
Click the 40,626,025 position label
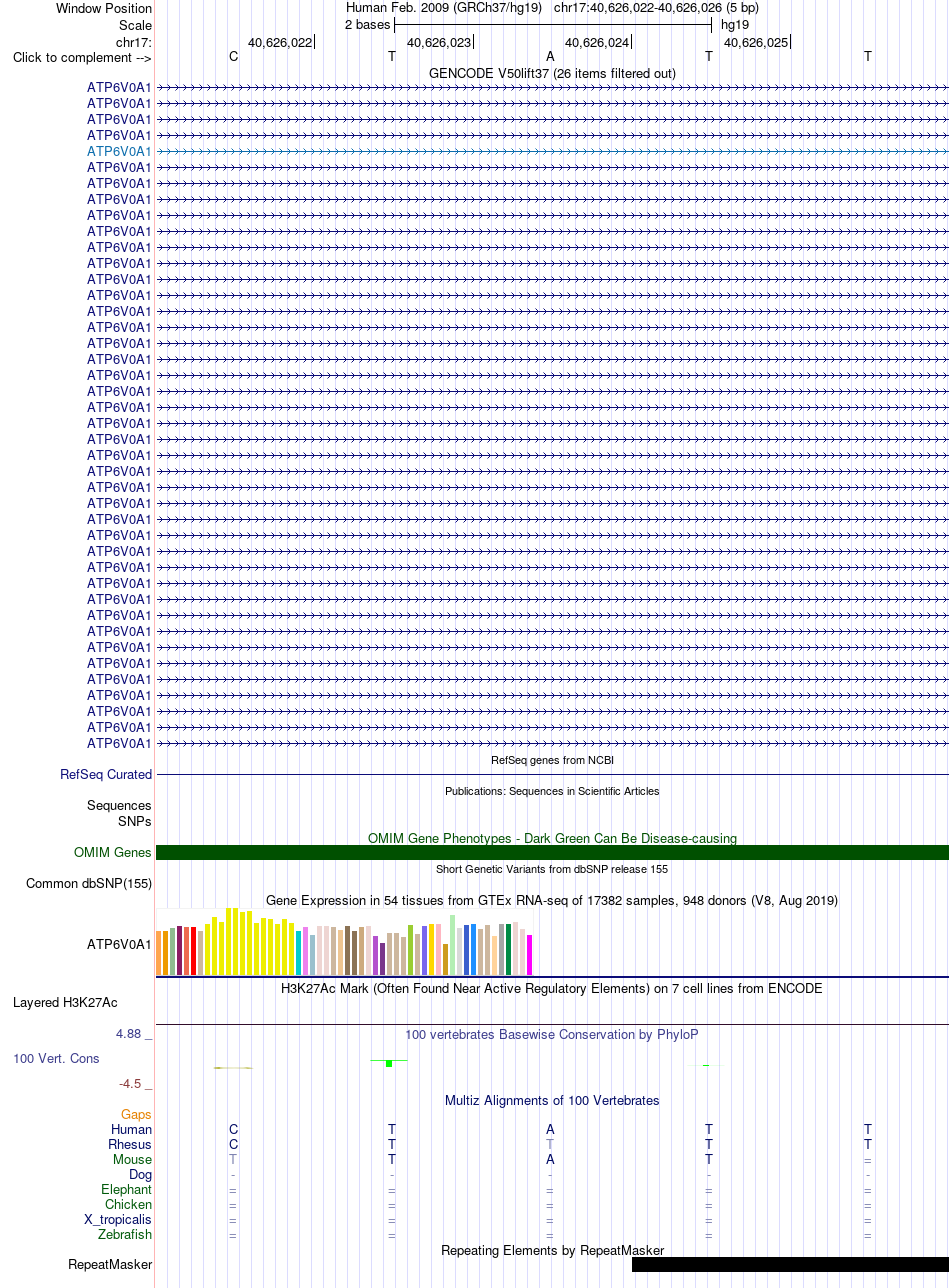coord(756,43)
